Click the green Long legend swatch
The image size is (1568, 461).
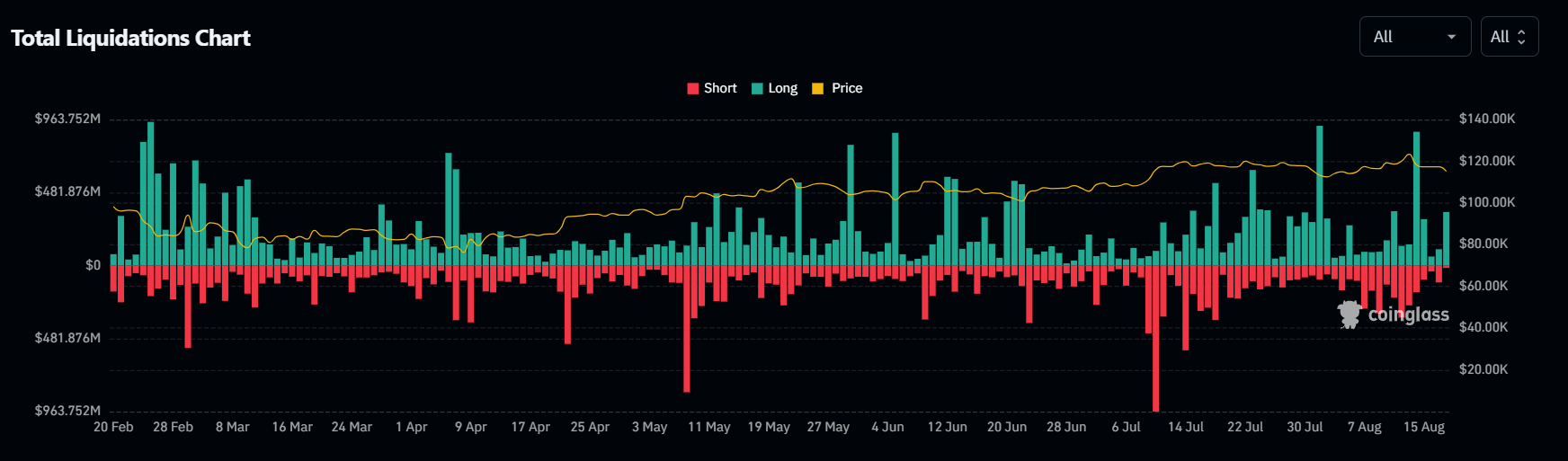757,88
